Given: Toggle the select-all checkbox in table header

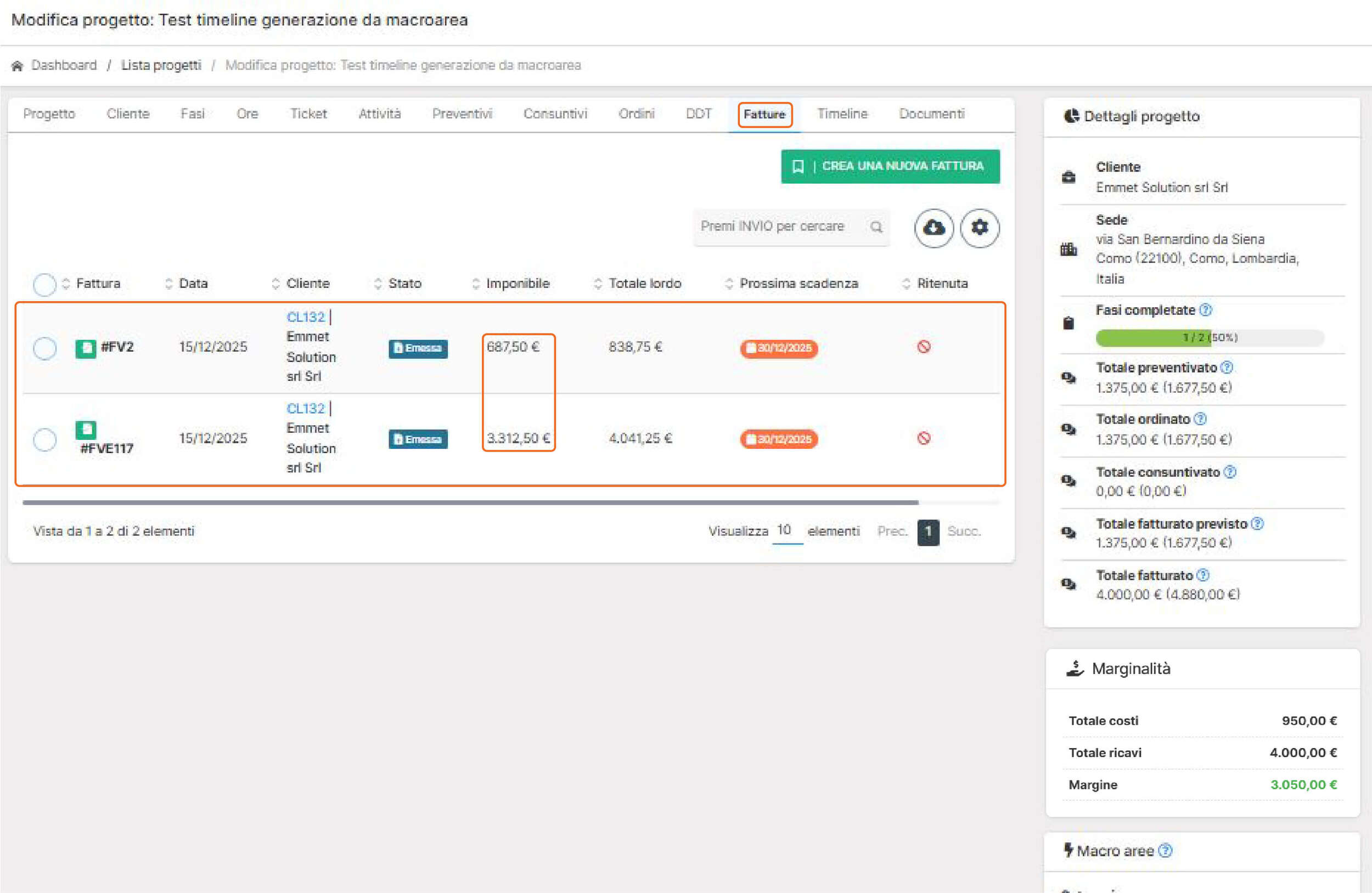Looking at the screenshot, I should pyautogui.click(x=44, y=284).
